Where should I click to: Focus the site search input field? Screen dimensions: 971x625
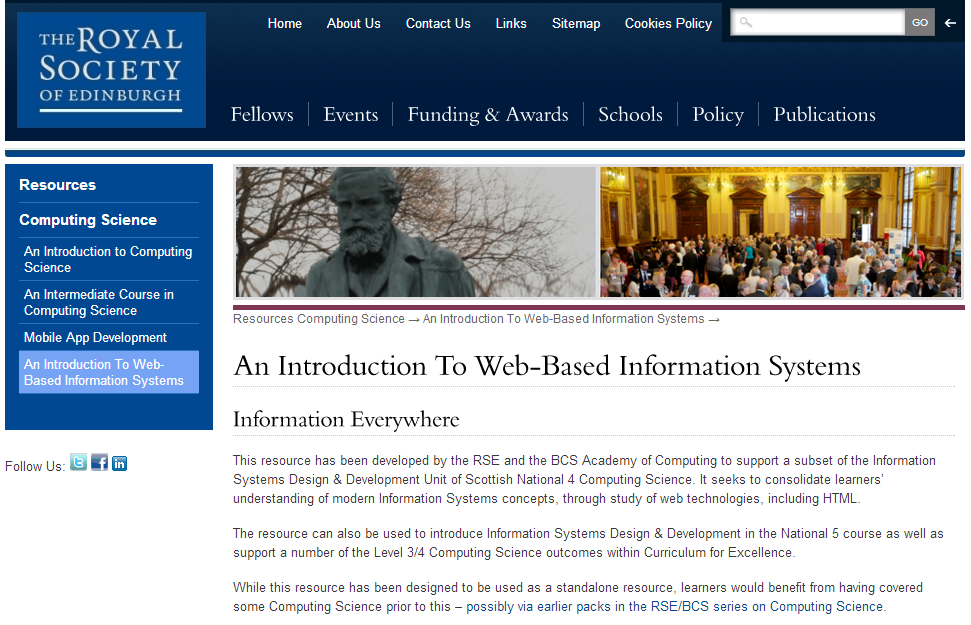[817, 22]
